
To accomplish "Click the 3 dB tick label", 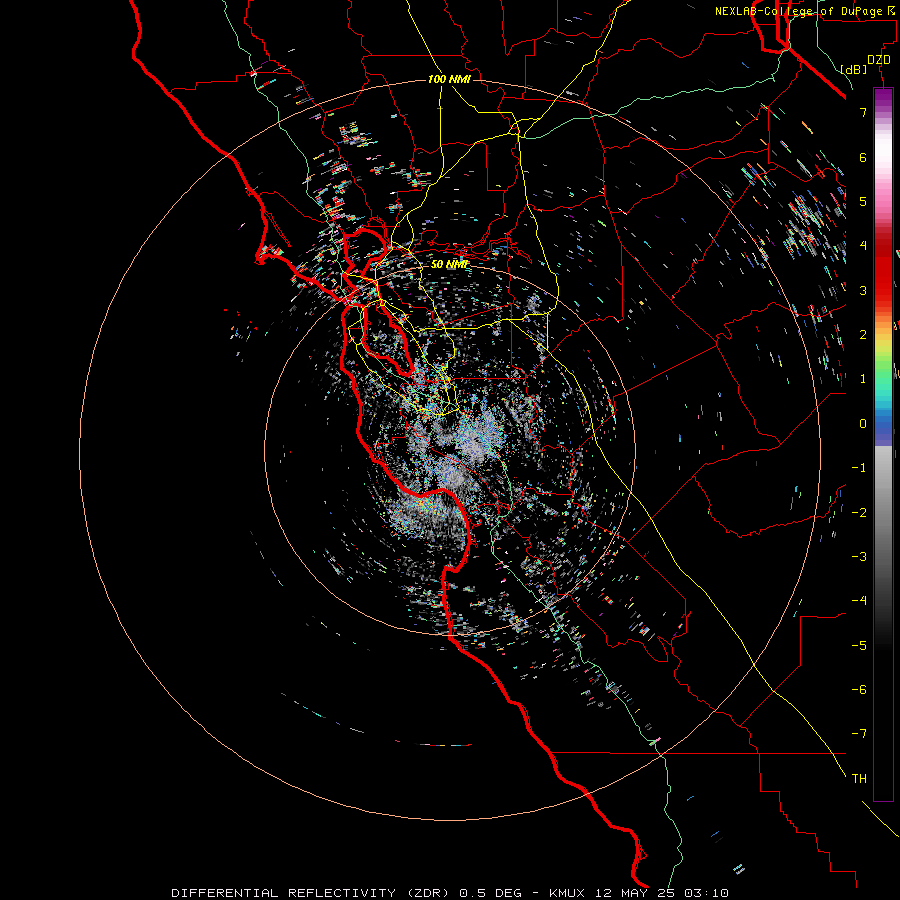I will pos(863,290).
